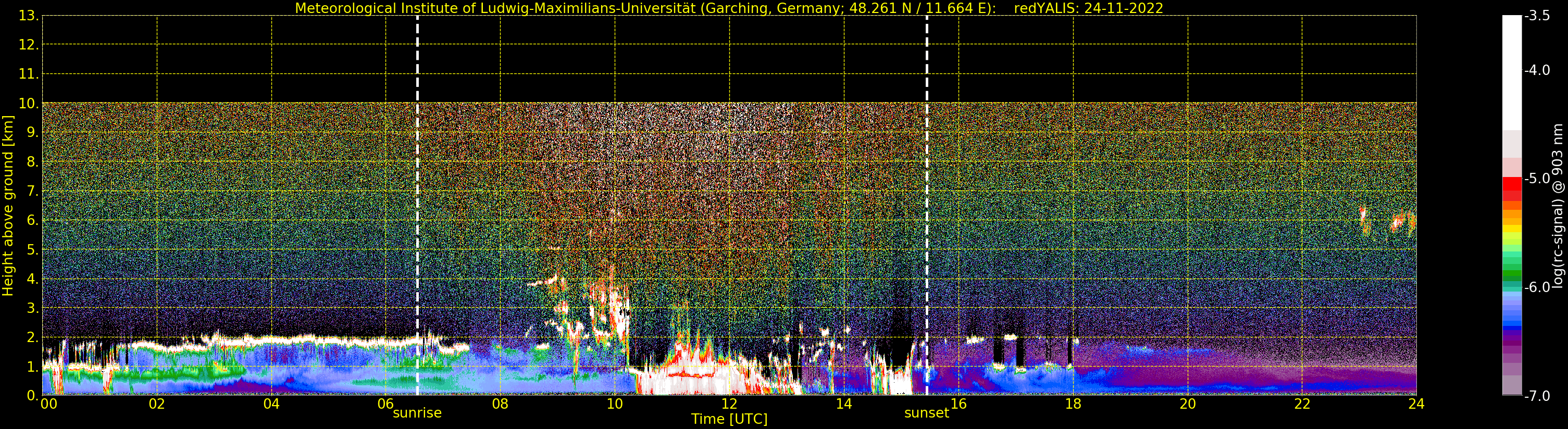This screenshot has height=429, width=1568.
Task: Click the "12" tick on the time axis
Action: (x=729, y=404)
